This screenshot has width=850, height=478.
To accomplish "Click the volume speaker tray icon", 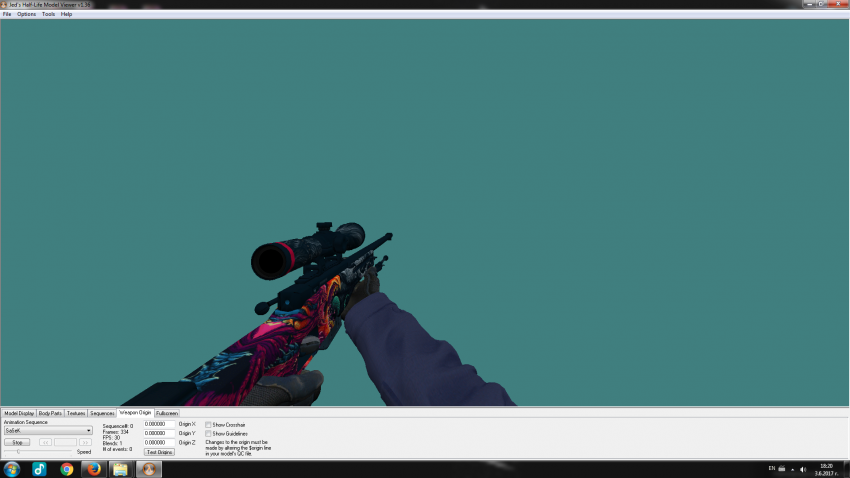I will [802, 469].
